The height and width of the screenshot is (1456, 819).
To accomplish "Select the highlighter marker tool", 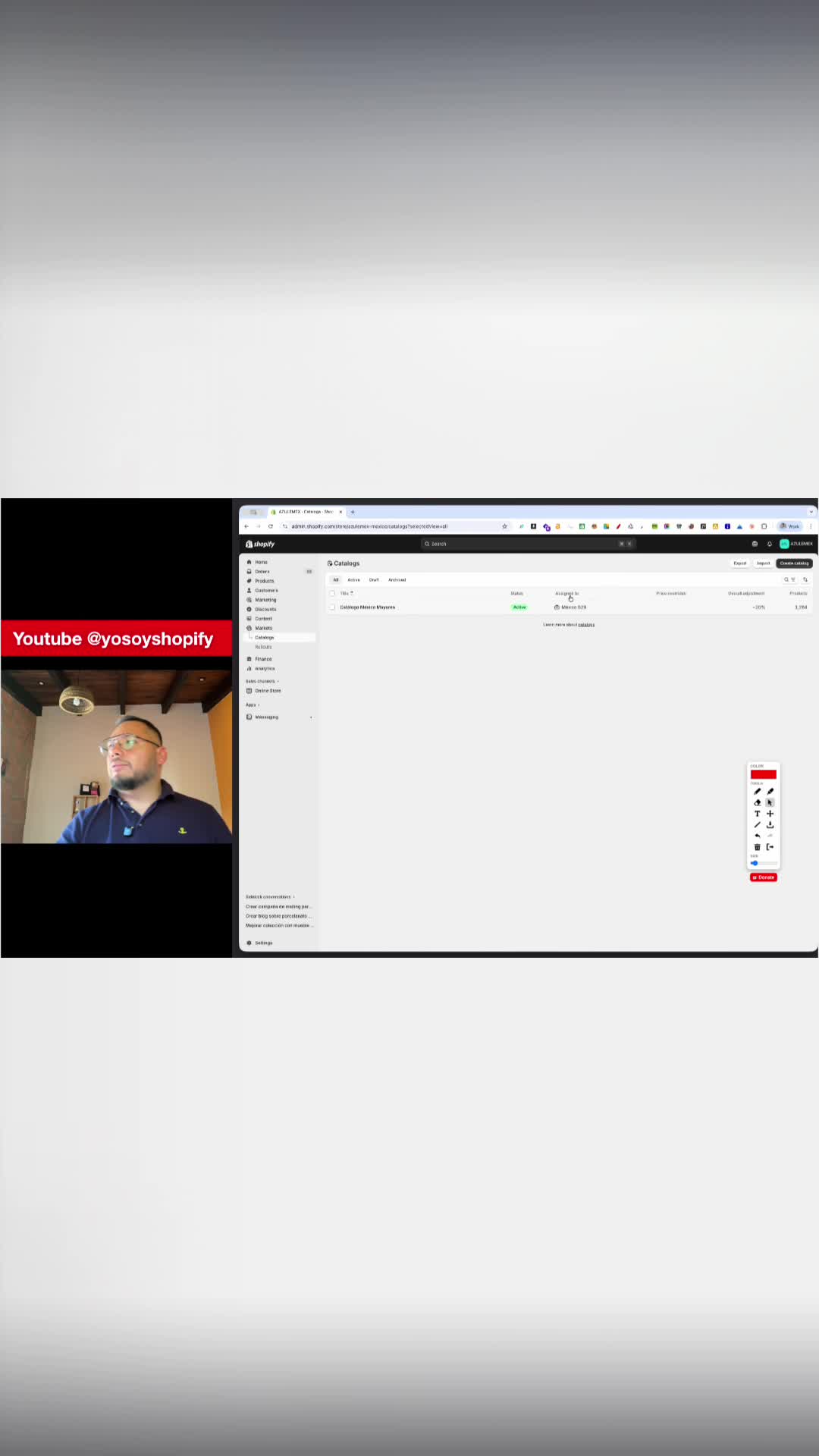I will pos(770,791).
